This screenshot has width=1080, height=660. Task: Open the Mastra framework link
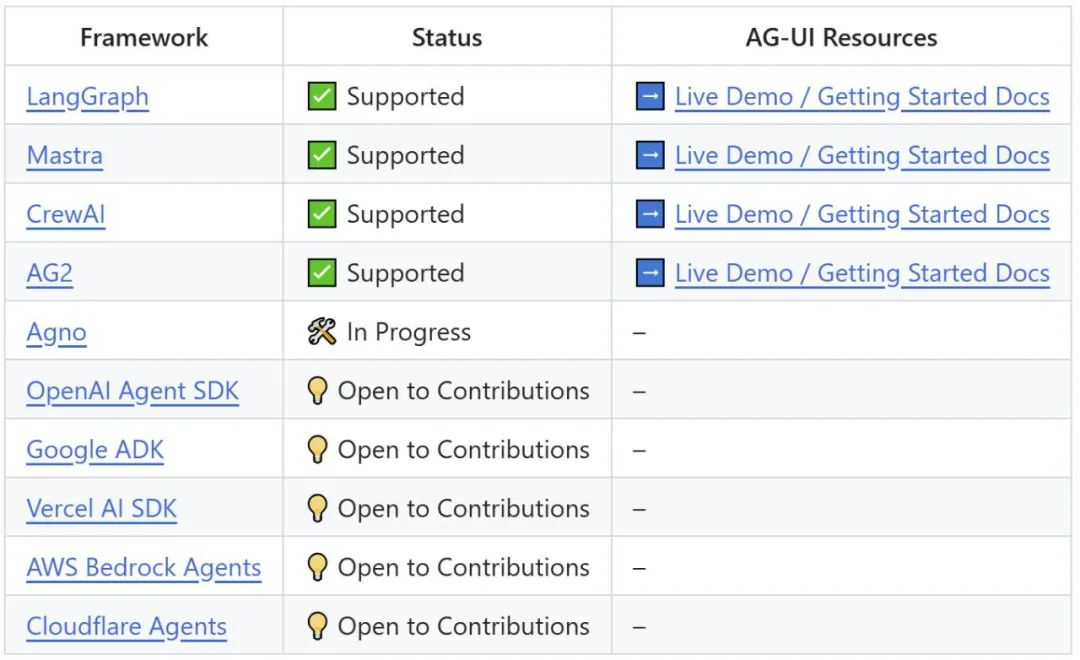pyautogui.click(x=64, y=156)
